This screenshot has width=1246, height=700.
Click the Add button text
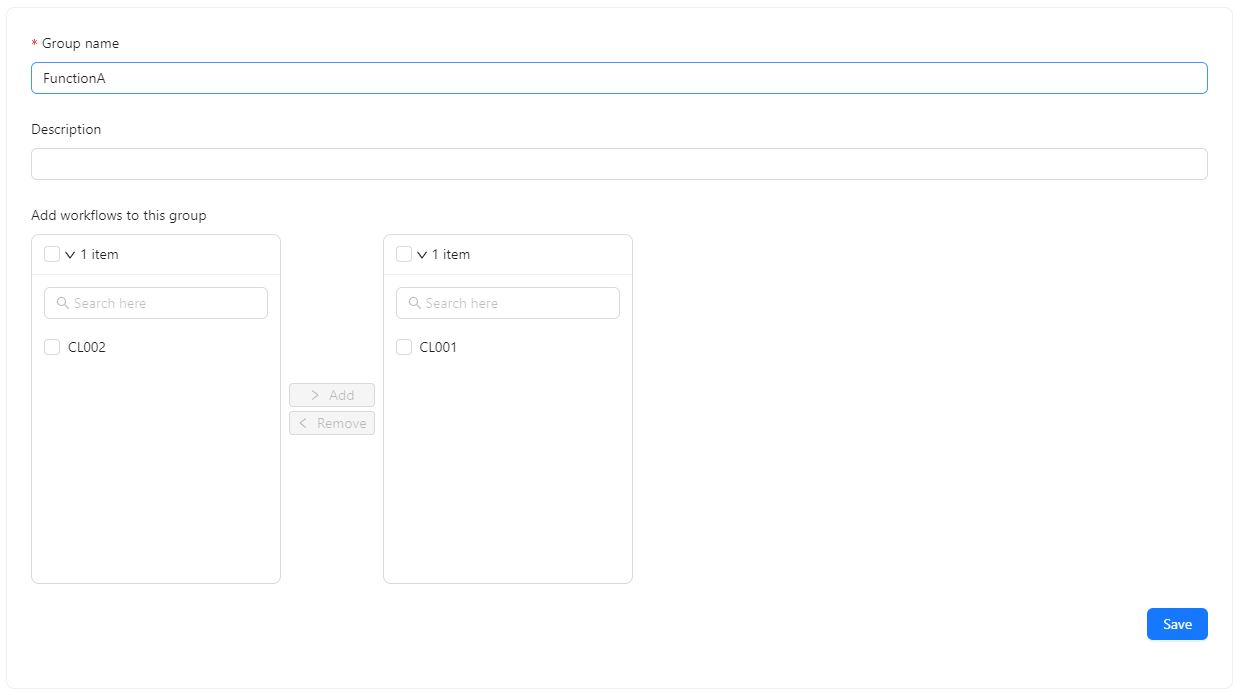click(x=342, y=395)
